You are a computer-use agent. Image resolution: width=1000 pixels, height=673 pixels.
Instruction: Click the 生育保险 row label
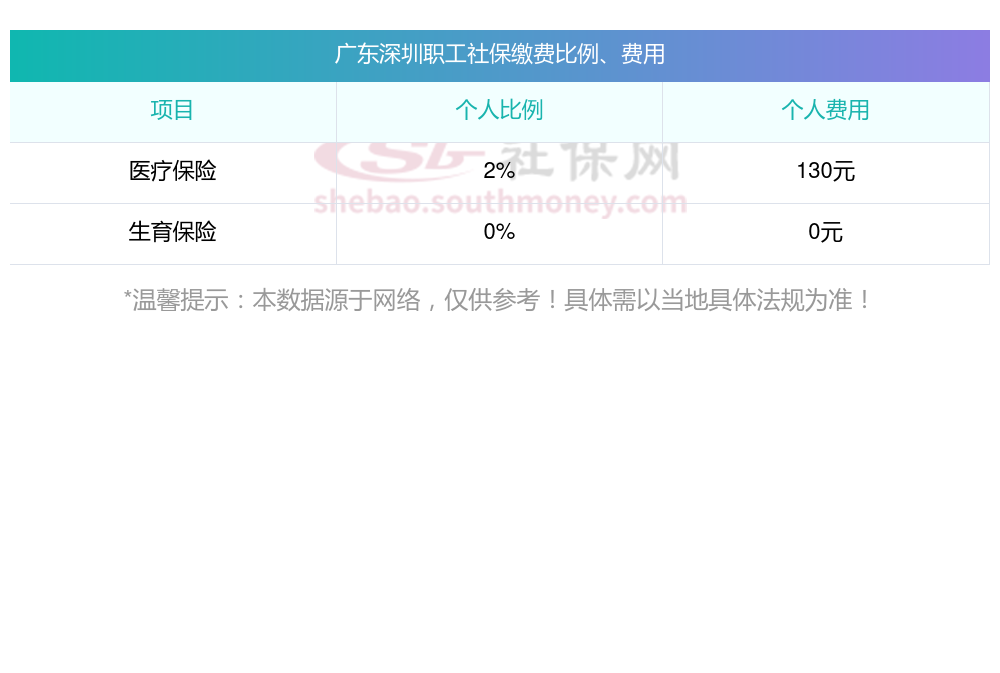click(172, 232)
